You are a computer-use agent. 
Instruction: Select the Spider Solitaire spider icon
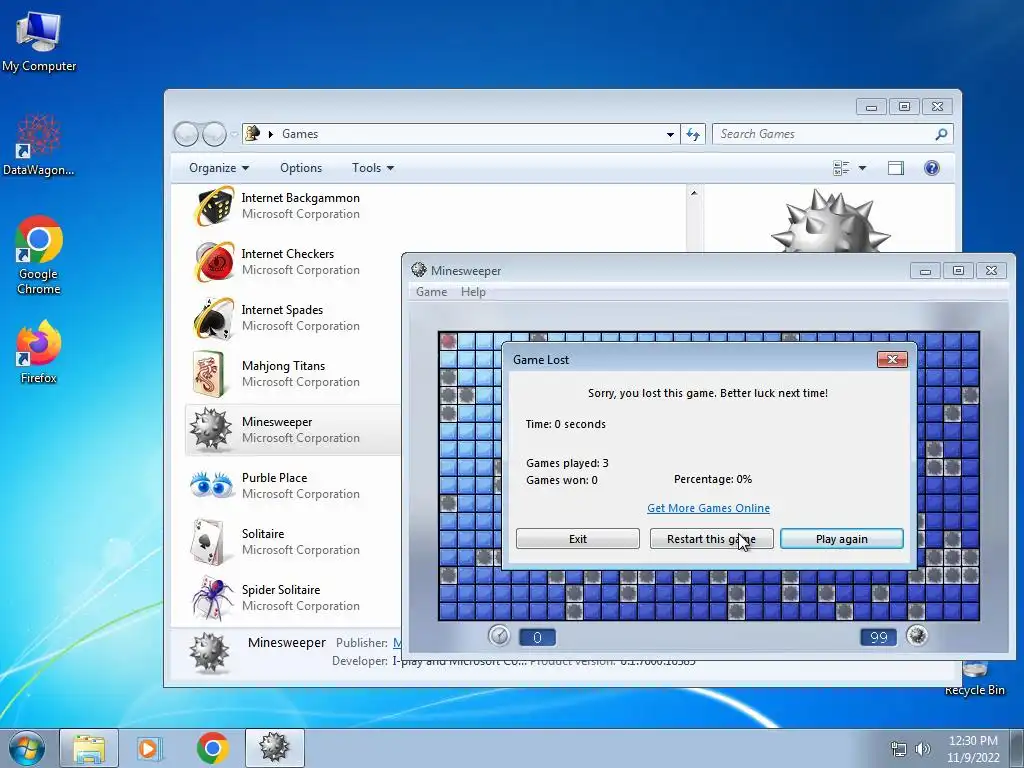pos(212,598)
